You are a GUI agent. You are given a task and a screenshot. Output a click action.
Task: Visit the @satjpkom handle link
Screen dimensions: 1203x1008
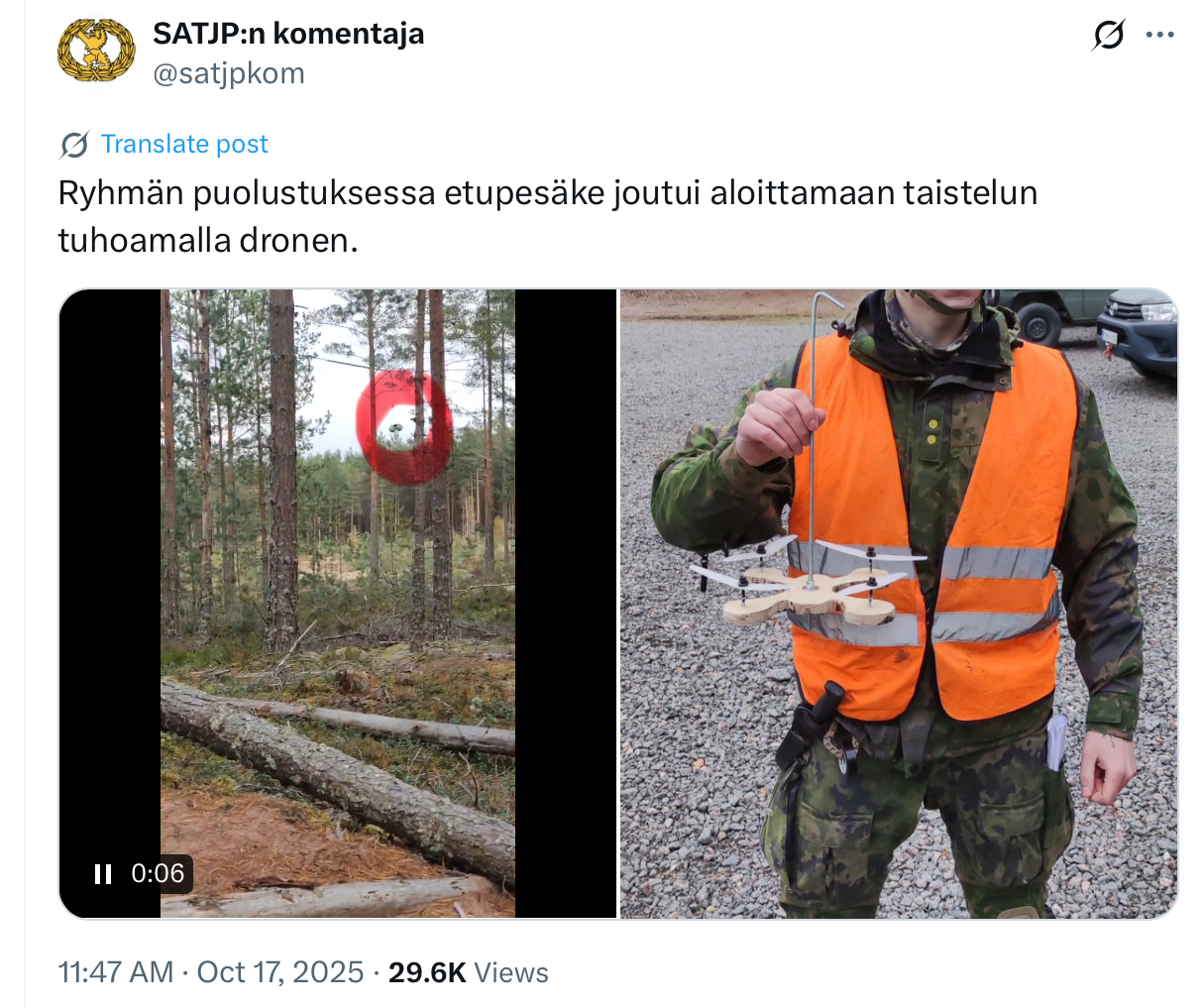tap(229, 73)
